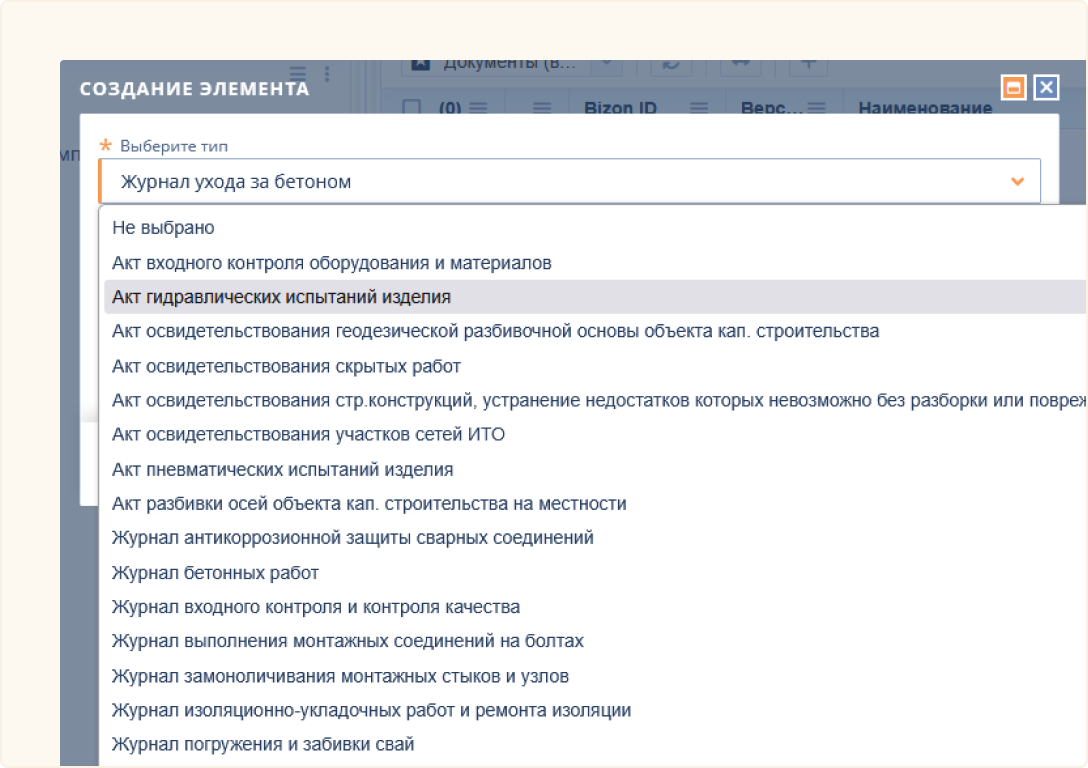
Task: Collapse the Выберите тип dropdown via its chevron
Action: [x=1018, y=182]
